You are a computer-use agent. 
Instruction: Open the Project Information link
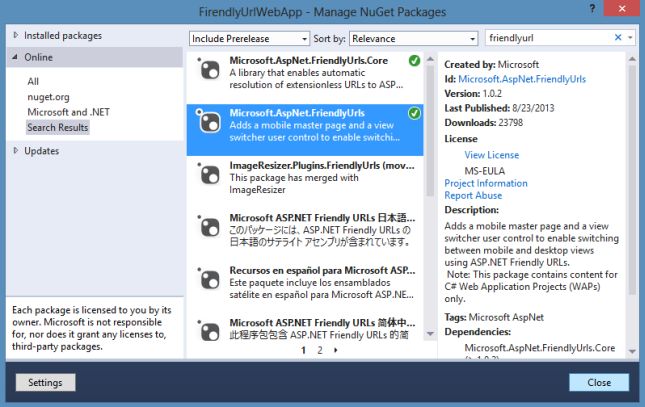(486, 184)
